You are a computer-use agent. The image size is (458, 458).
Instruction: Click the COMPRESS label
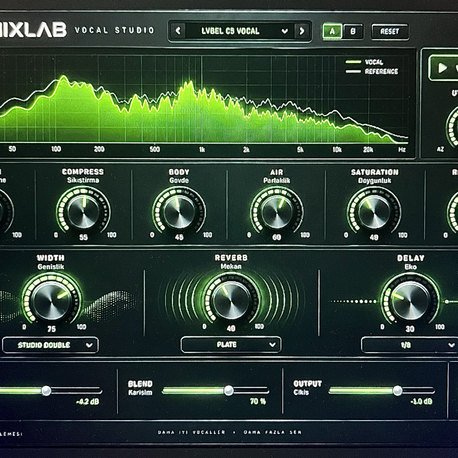[83, 172]
